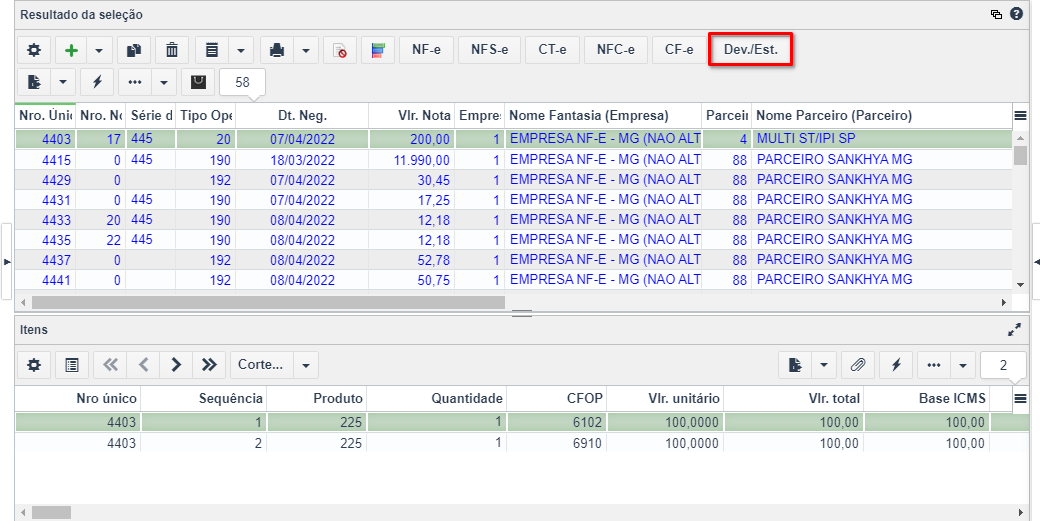Expand dropdown beside Itens export icon

[x=824, y=365]
